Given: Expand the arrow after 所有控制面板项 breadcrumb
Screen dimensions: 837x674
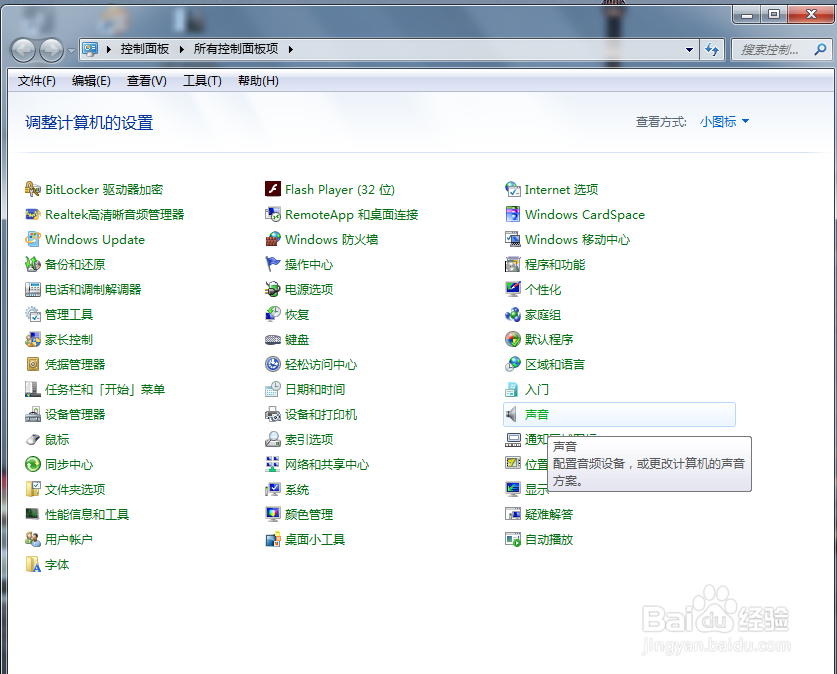Looking at the screenshot, I should (291, 49).
